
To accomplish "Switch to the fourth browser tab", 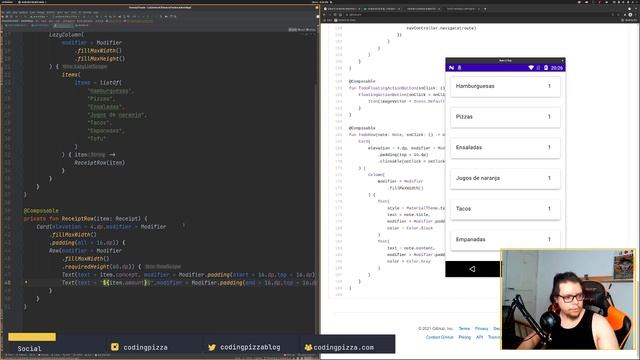I will pos(461,9).
